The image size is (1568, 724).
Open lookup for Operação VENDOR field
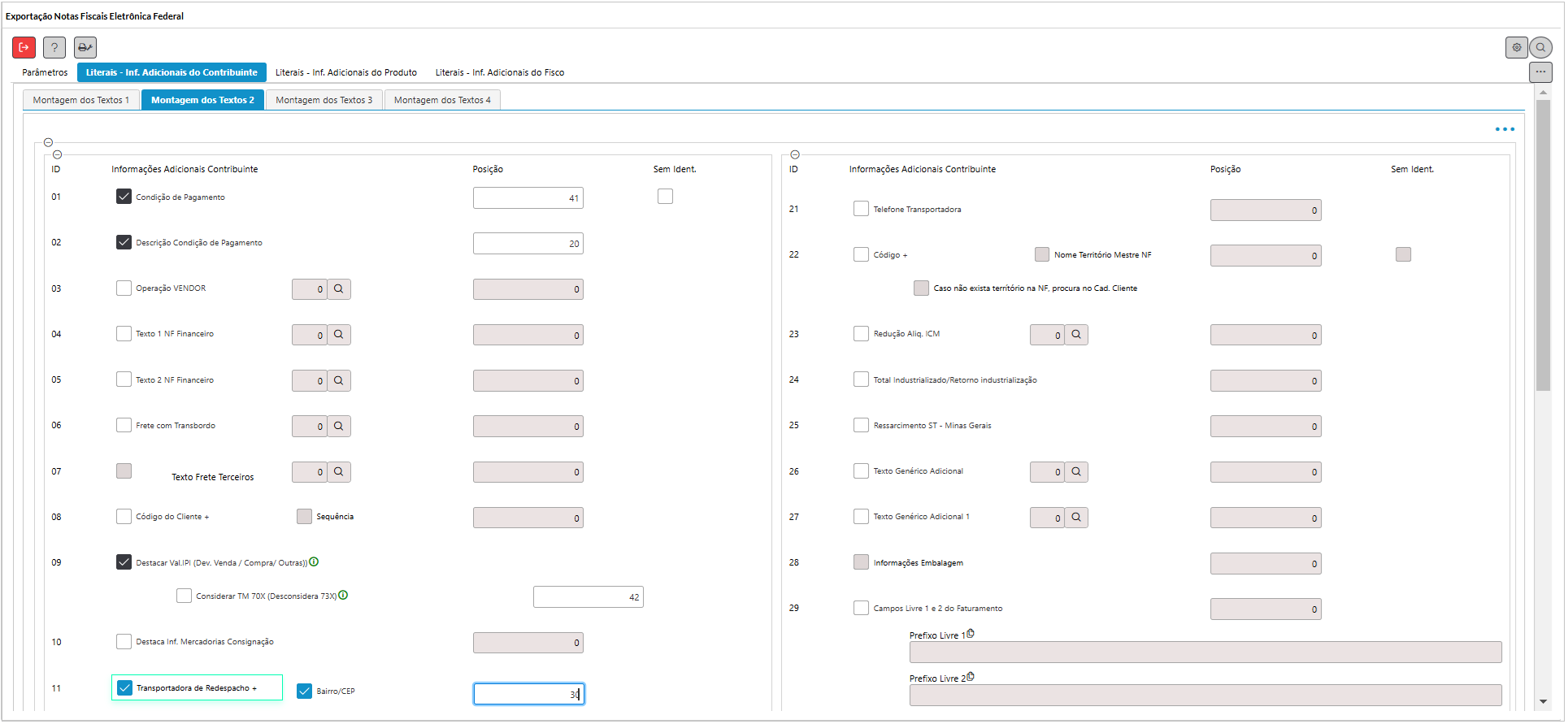pyautogui.click(x=339, y=289)
